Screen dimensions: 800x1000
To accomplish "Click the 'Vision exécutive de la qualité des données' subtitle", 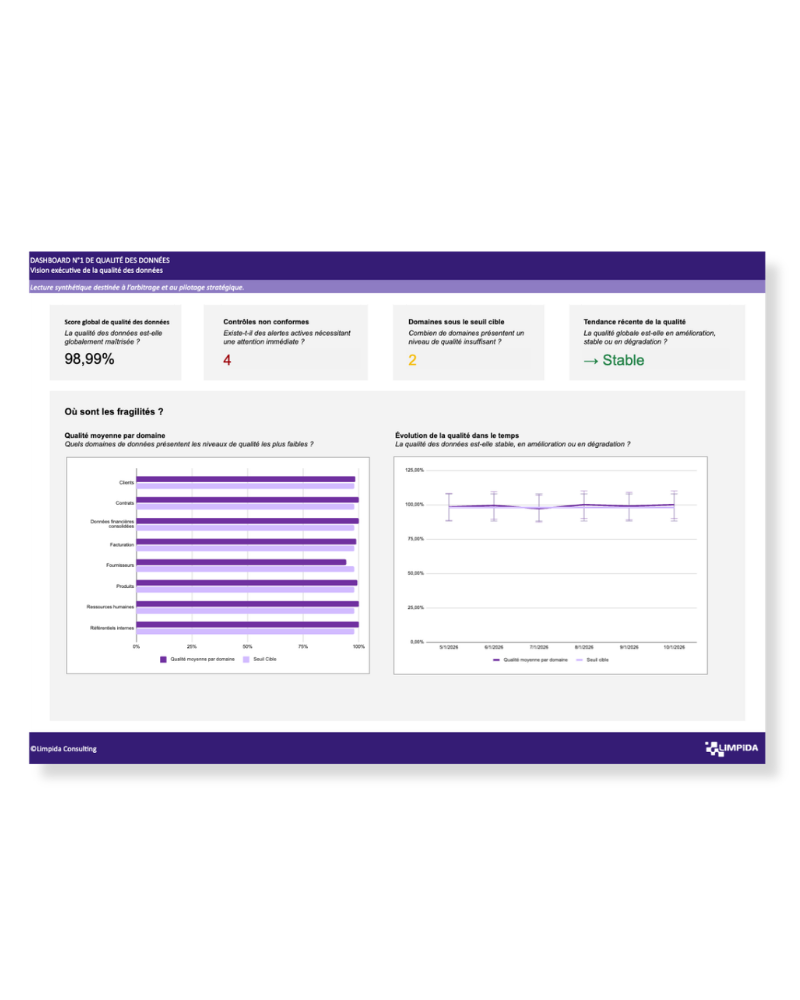I will pos(96,270).
